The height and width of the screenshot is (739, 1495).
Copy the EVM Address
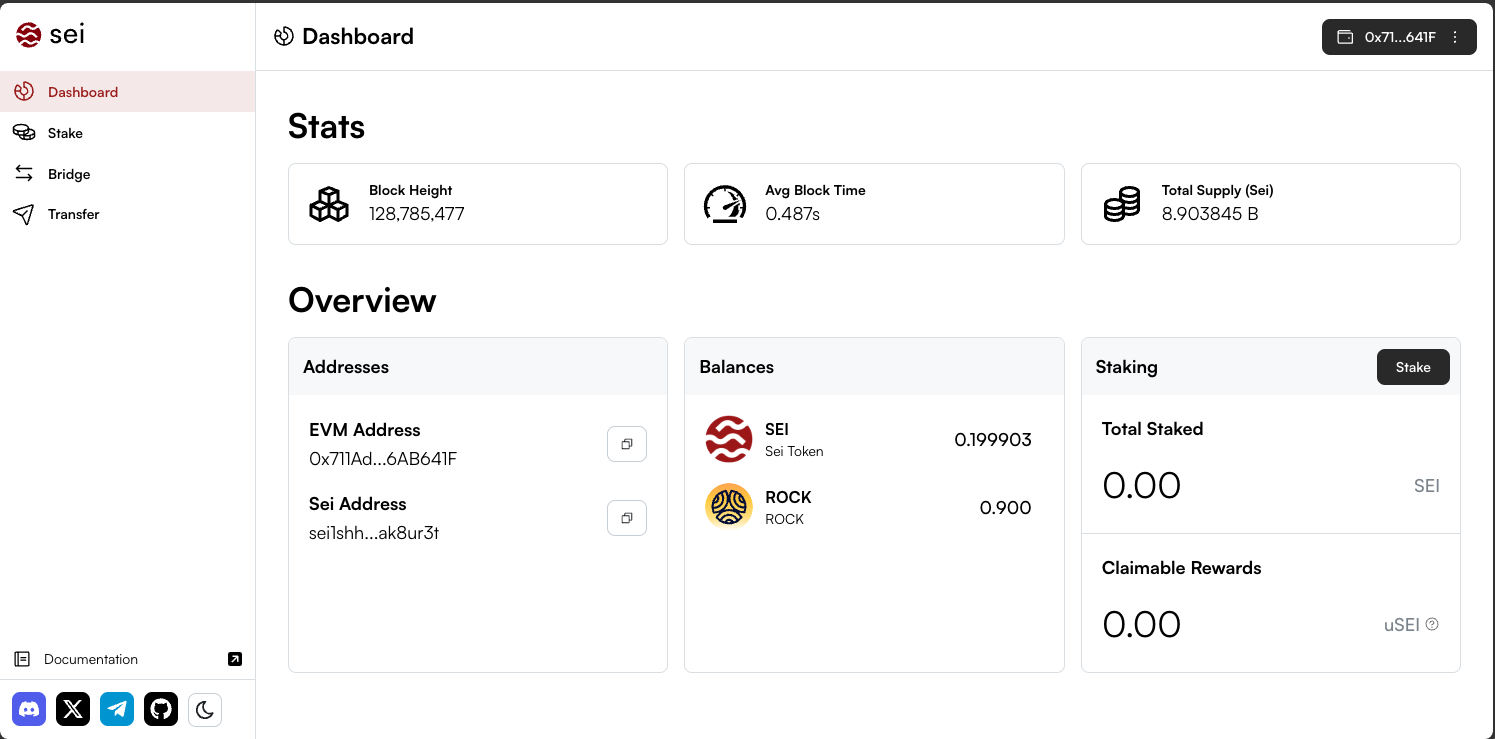[627, 444]
